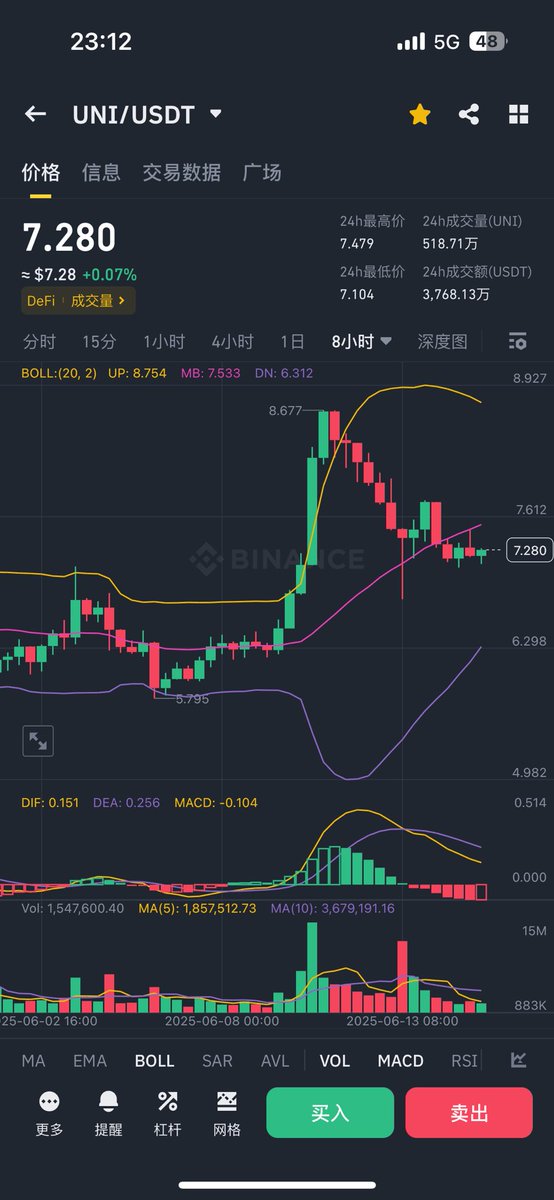Open the 成交量 link with chevron
Image resolution: width=554 pixels, height=1200 pixels.
98,300
